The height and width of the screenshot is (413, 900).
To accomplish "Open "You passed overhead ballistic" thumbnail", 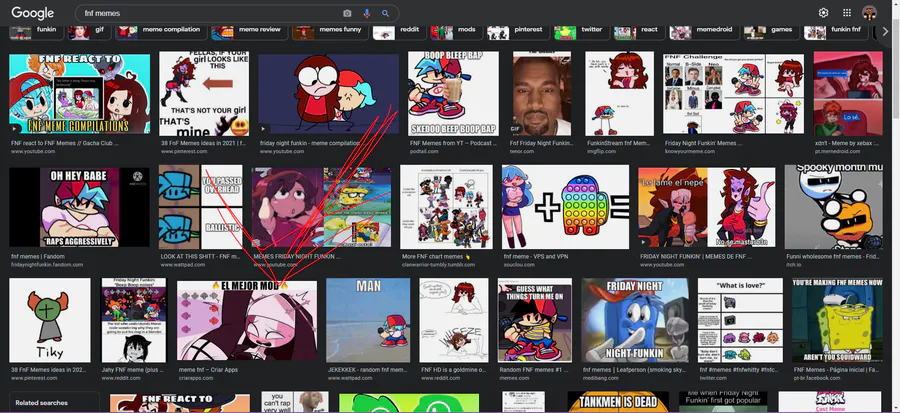I will click(x=201, y=207).
